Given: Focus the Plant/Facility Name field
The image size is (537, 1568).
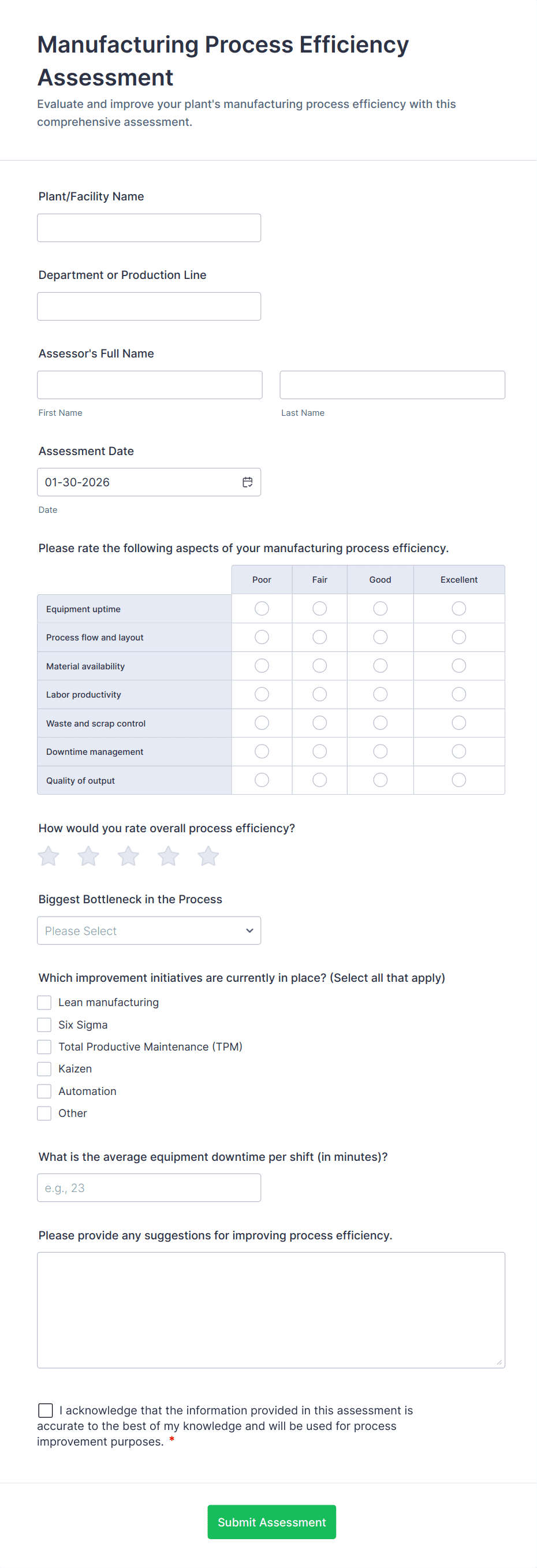Looking at the screenshot, I should 149,228.
